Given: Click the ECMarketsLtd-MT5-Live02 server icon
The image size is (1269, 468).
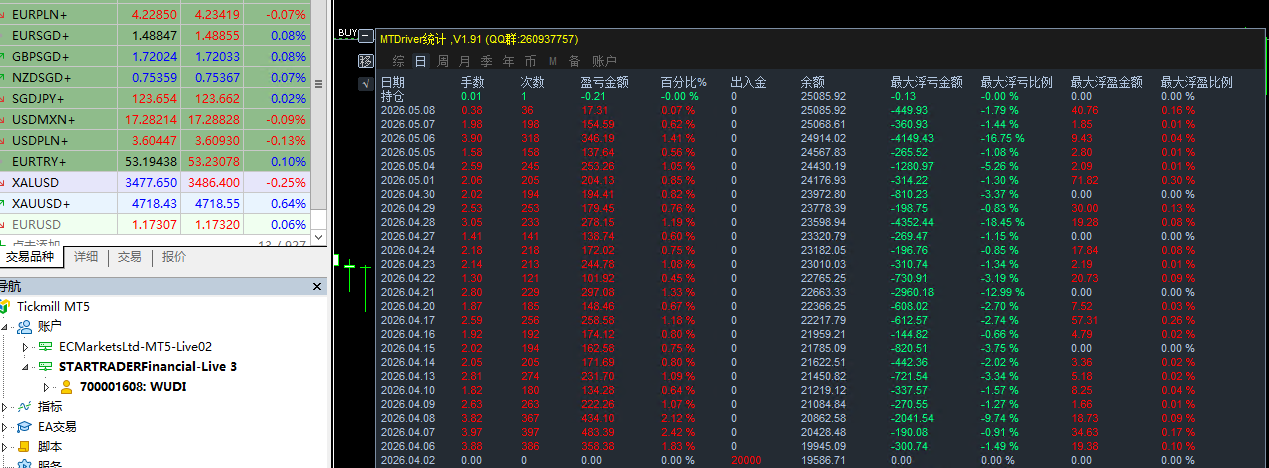Looking at the screenshot, I should click(46, 346).
